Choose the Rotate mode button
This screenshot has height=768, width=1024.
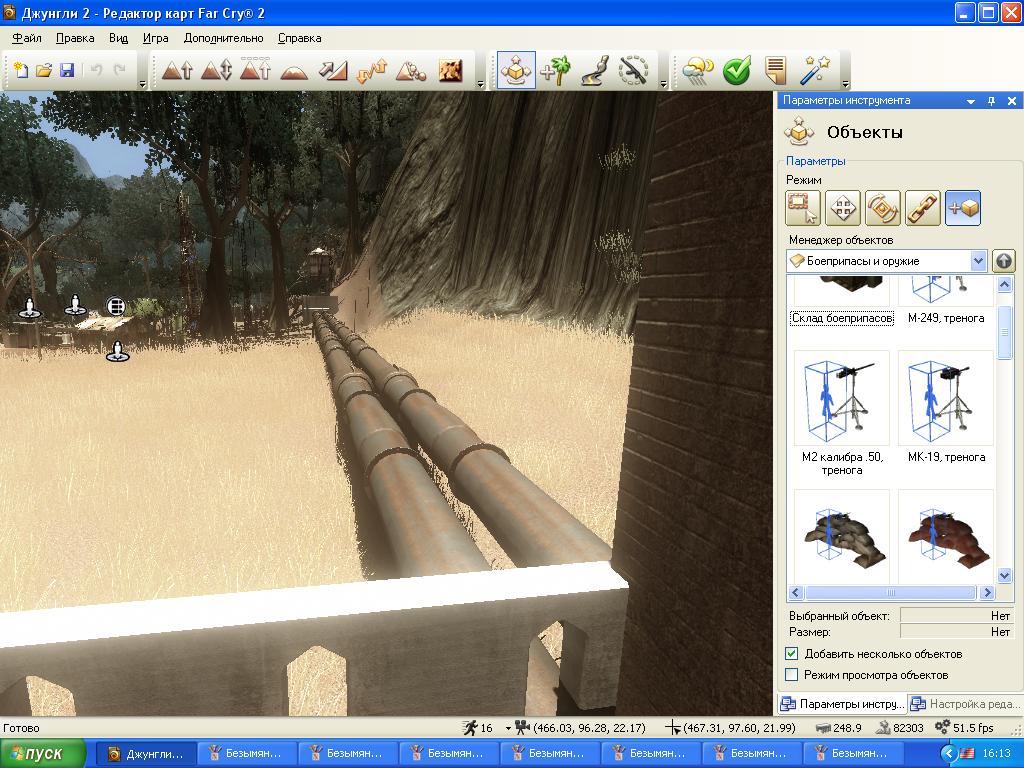(x=883, y=208)
